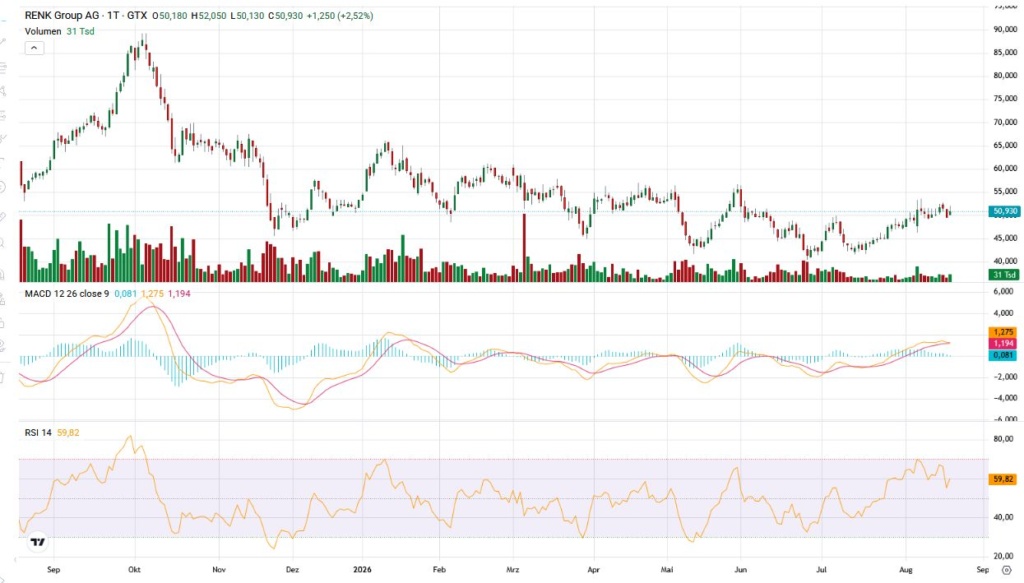Click the -2,000 MACD axis label
This screenshot has height=583, width=1024.
point(1003,377)
